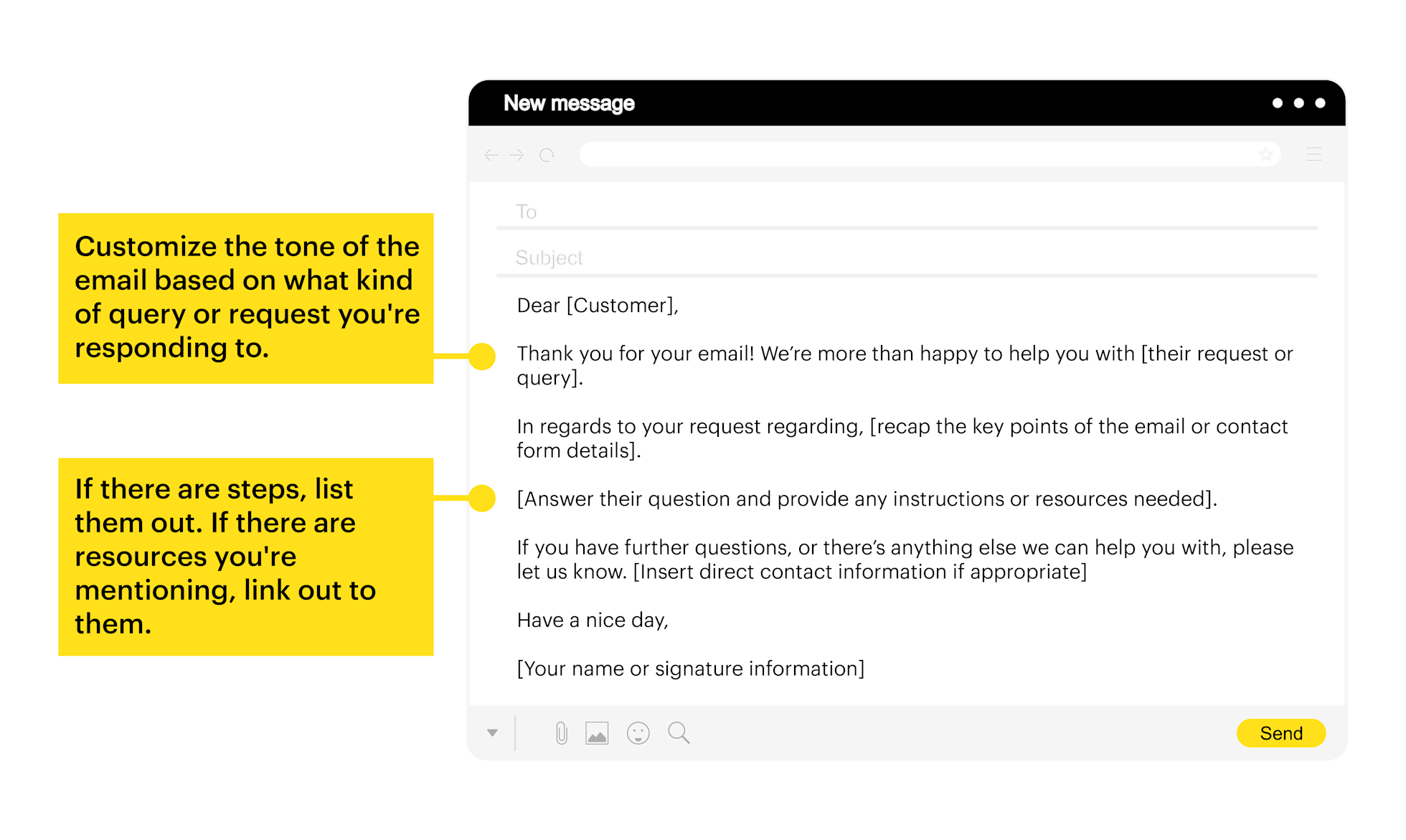This screenshot has height=840, width=1406.
Task: Select the 'Customize the tone' callout box
Action: pos(246,297)
